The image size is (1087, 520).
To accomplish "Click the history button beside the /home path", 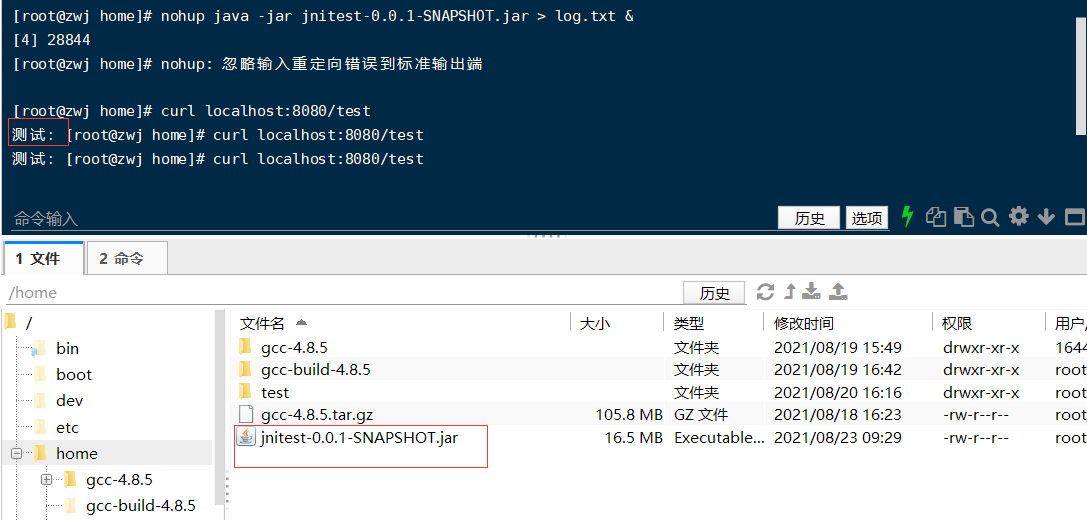I will pyautogui.click(x=714, y=293).
